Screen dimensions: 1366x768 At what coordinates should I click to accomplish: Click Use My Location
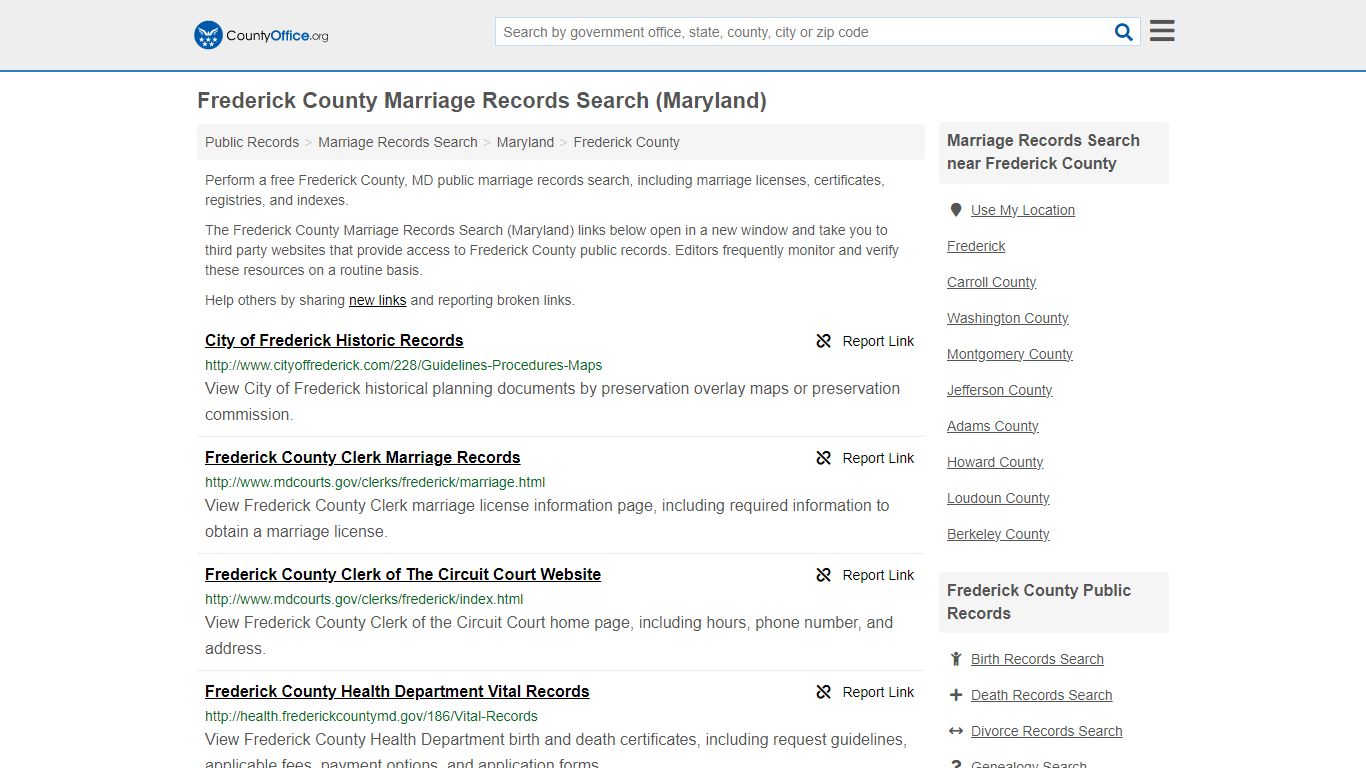tap(1023, 210)
